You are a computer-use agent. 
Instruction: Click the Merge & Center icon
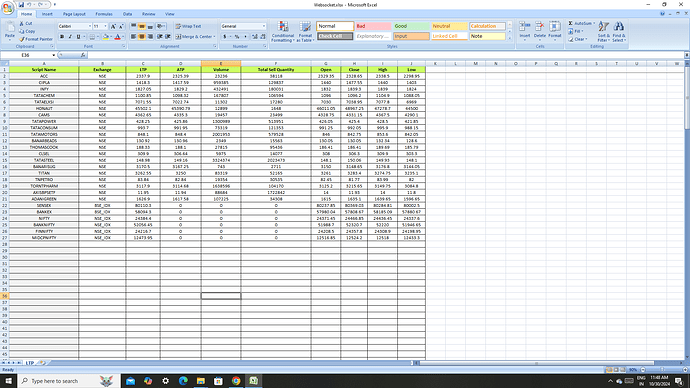click(x=178, y=37)
